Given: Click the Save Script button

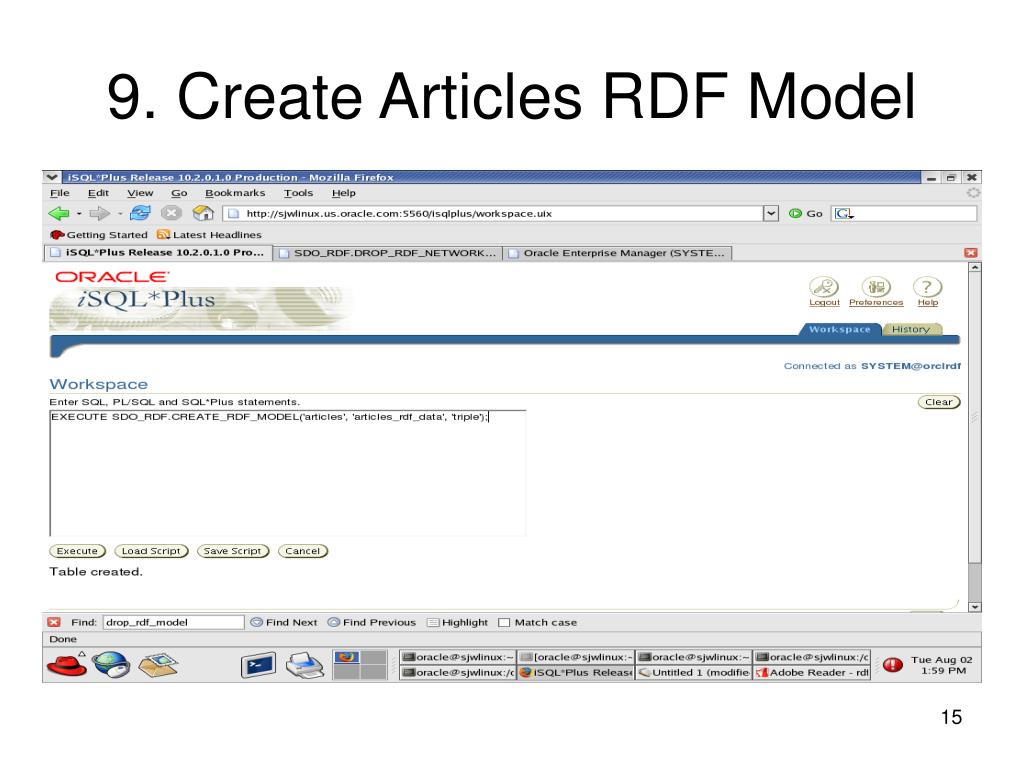Looking at the screenshot, I should tap(232, 551).
